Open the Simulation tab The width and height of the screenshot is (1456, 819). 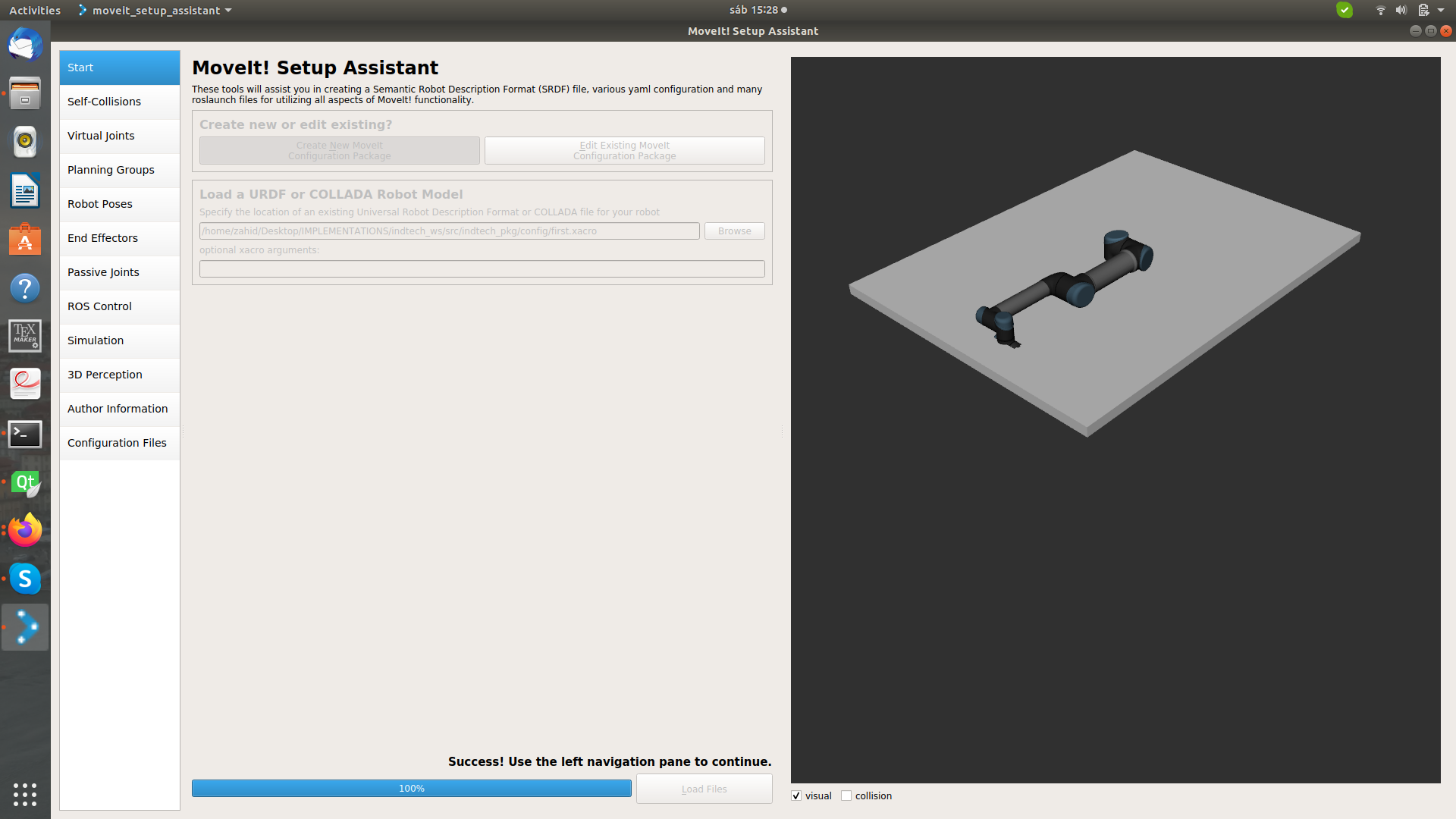tap(120, 340)
